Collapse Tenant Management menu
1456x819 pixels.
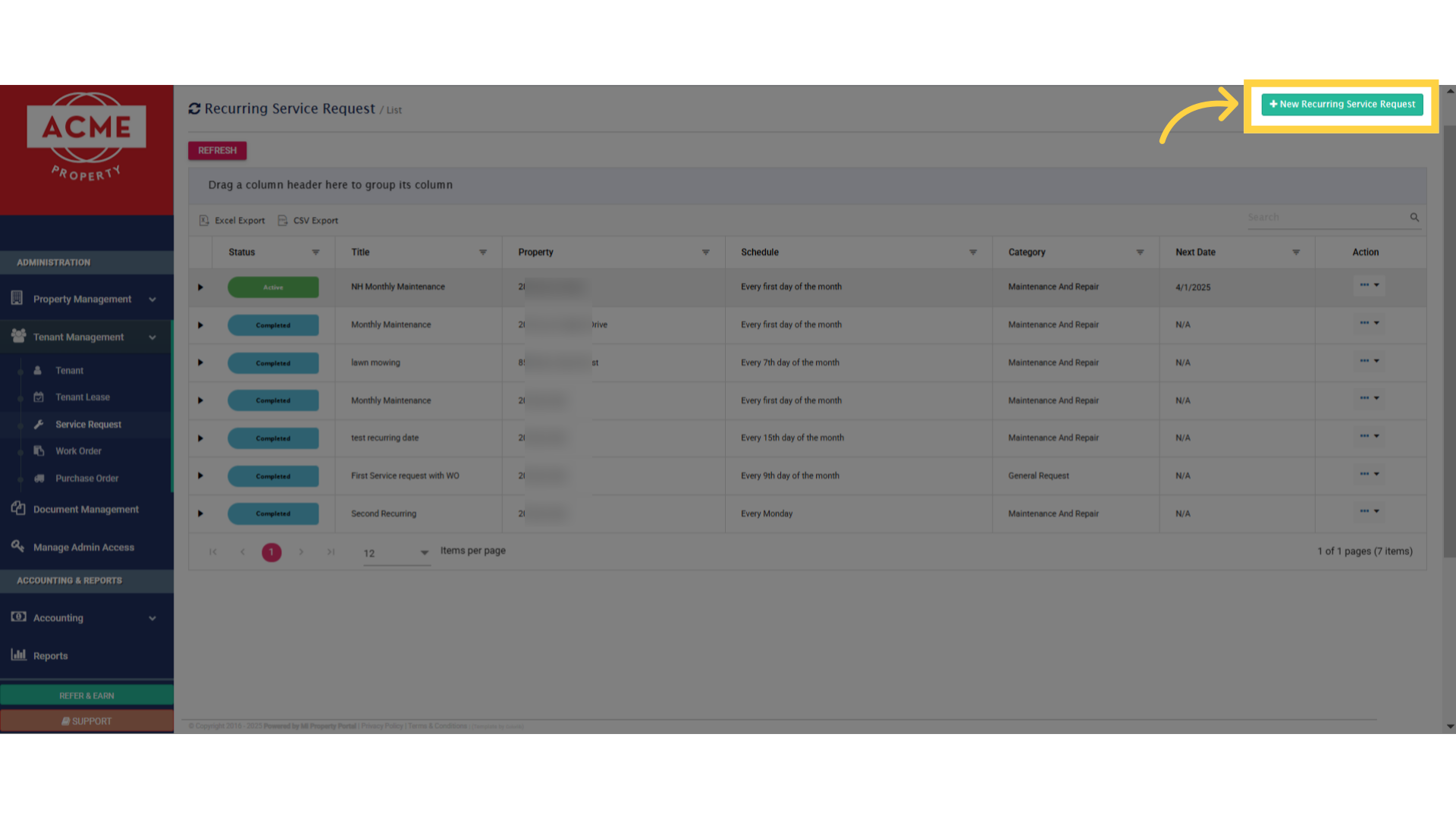(x=86, y=337)
